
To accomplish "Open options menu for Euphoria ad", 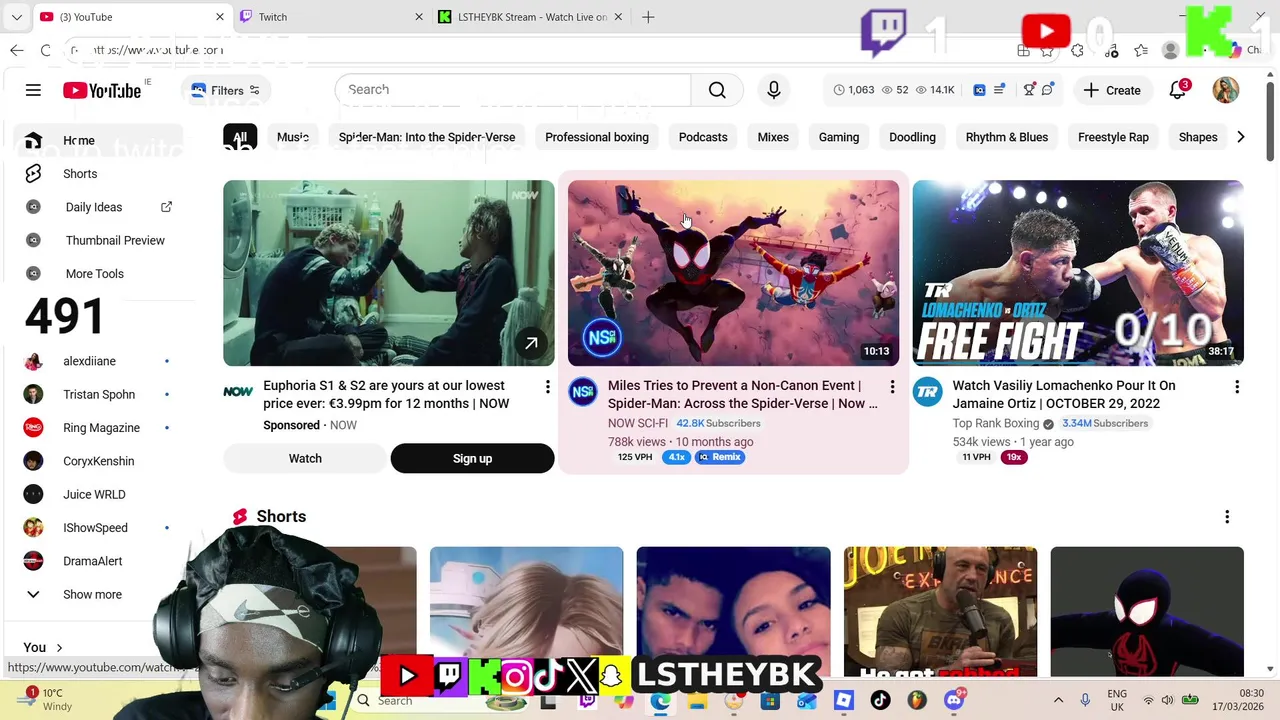I will [x=547, y=387].
